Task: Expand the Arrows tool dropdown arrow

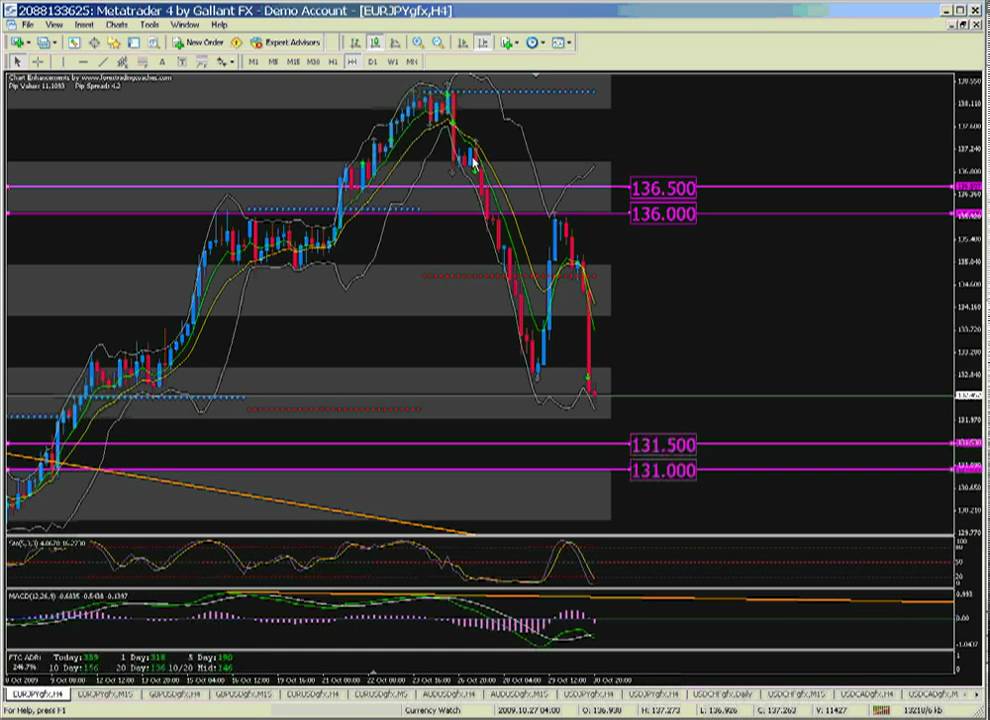Action: [x=232, y=61]
